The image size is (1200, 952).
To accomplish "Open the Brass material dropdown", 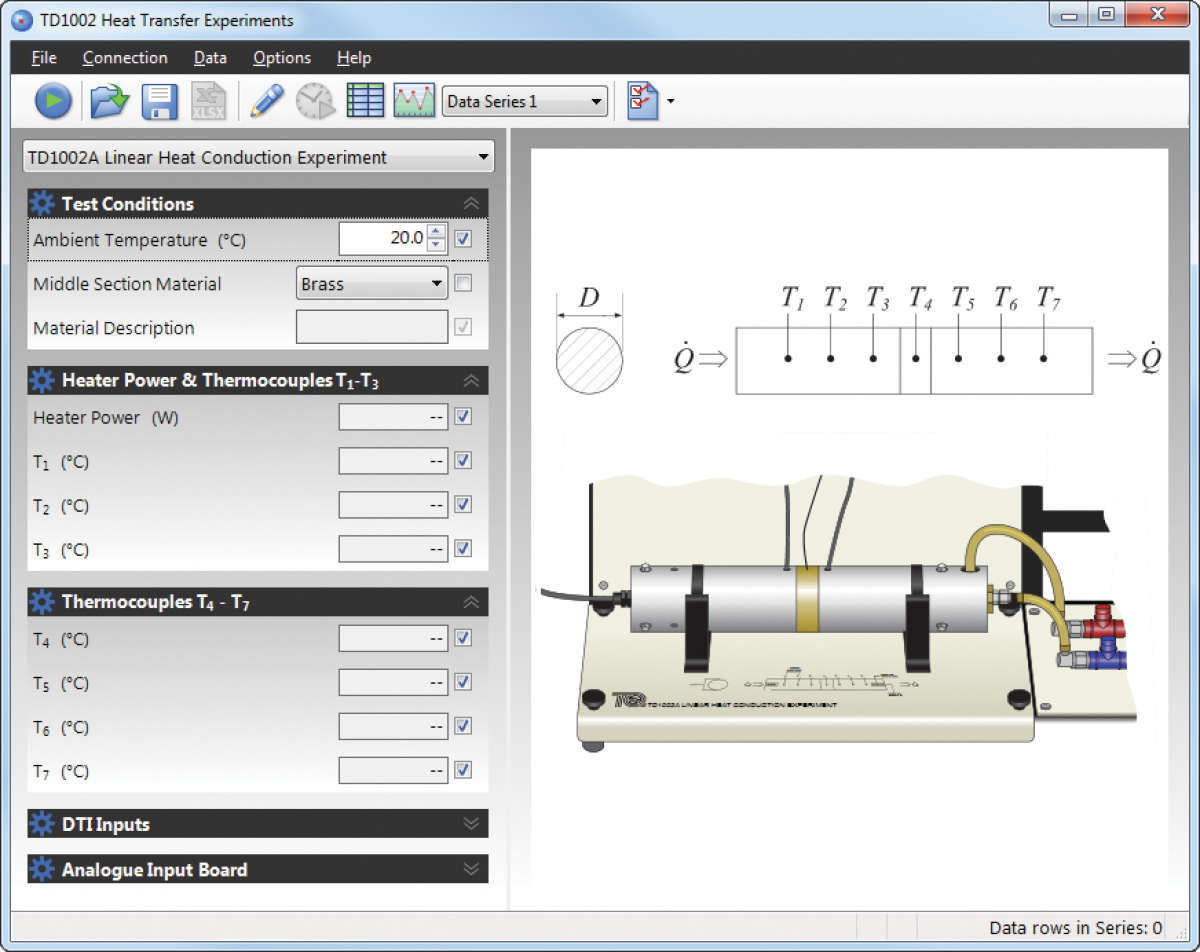I will click(x=372, y=284).
